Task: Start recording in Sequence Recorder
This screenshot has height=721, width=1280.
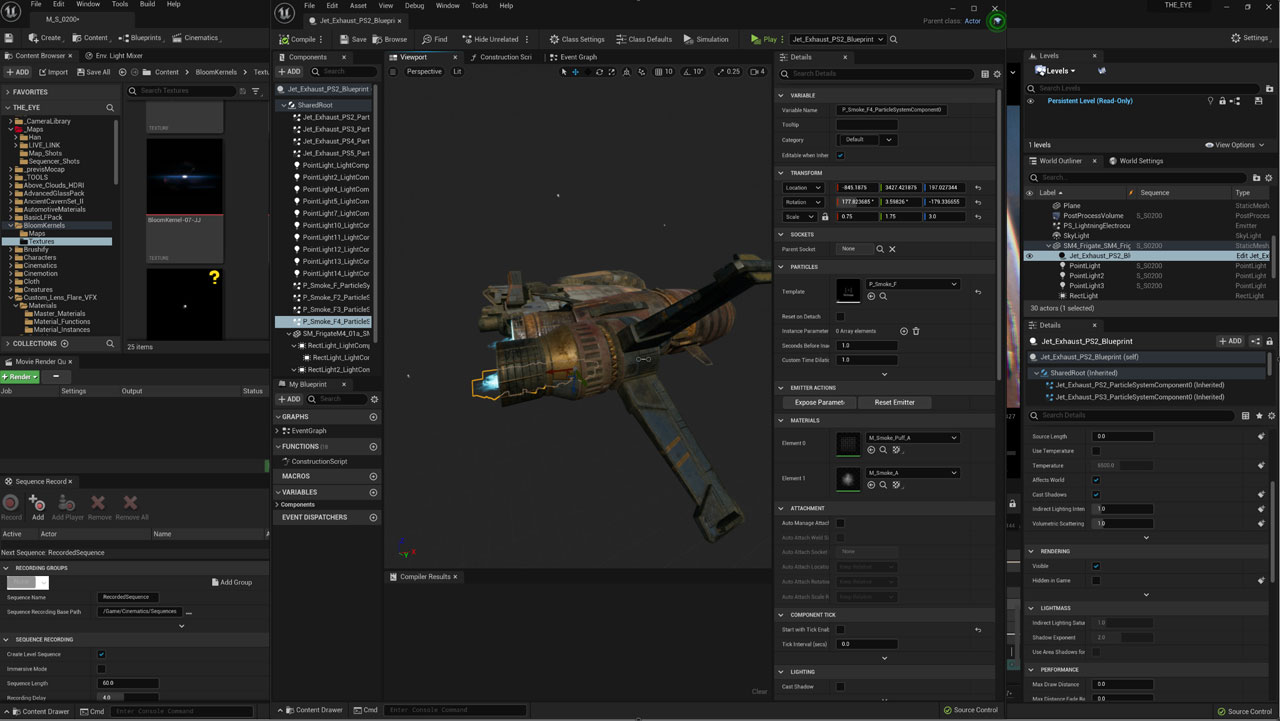Action: pyautogui.click(x=11, y=504)
